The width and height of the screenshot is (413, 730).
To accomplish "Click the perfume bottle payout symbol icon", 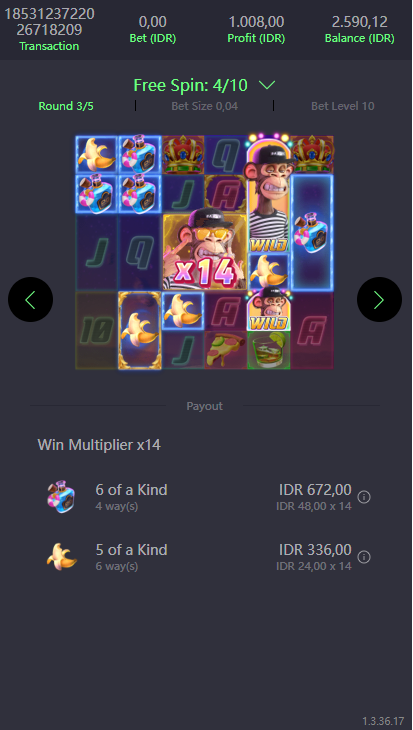I will 61,497.
